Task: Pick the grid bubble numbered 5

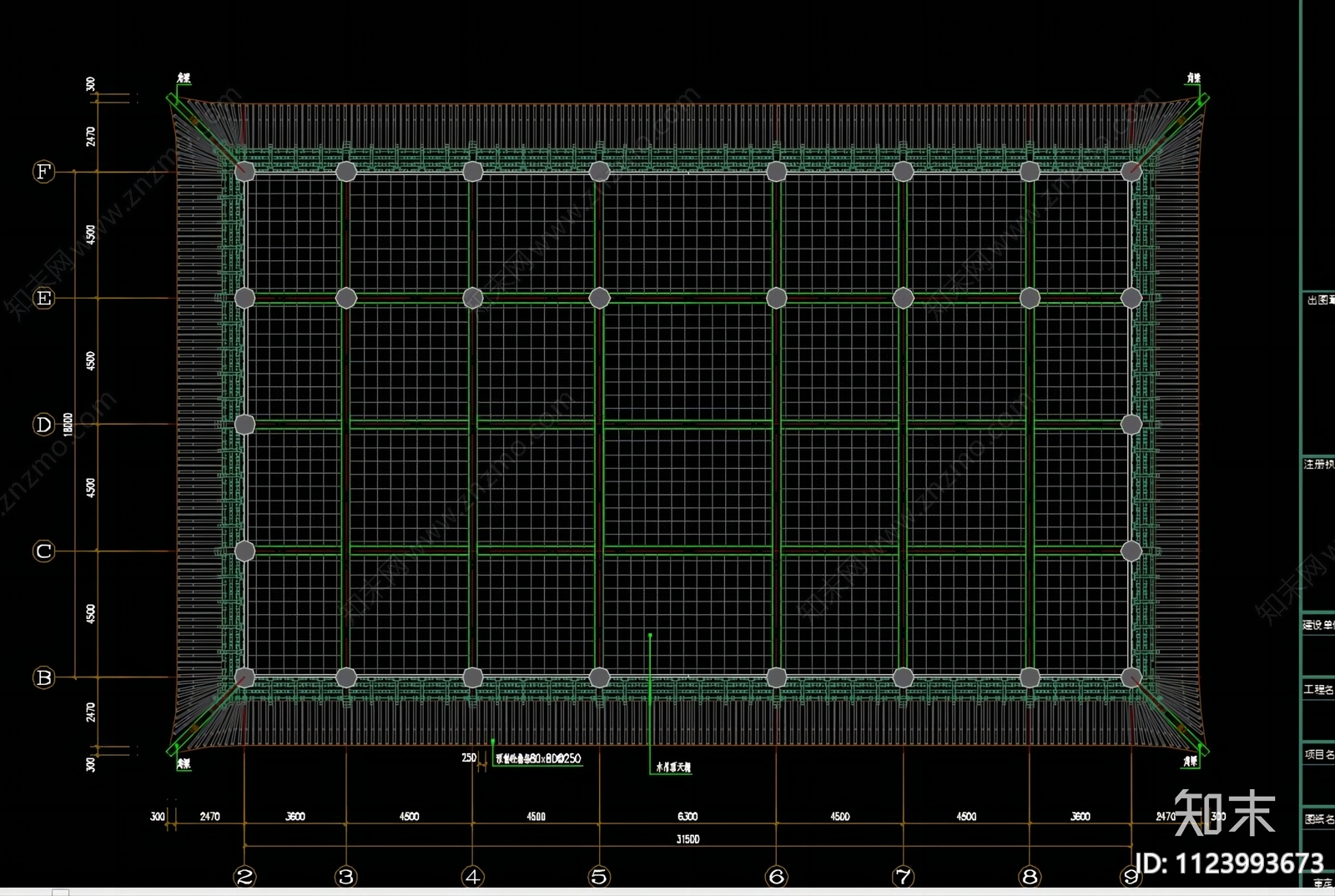Action: (x=599, y=877)
